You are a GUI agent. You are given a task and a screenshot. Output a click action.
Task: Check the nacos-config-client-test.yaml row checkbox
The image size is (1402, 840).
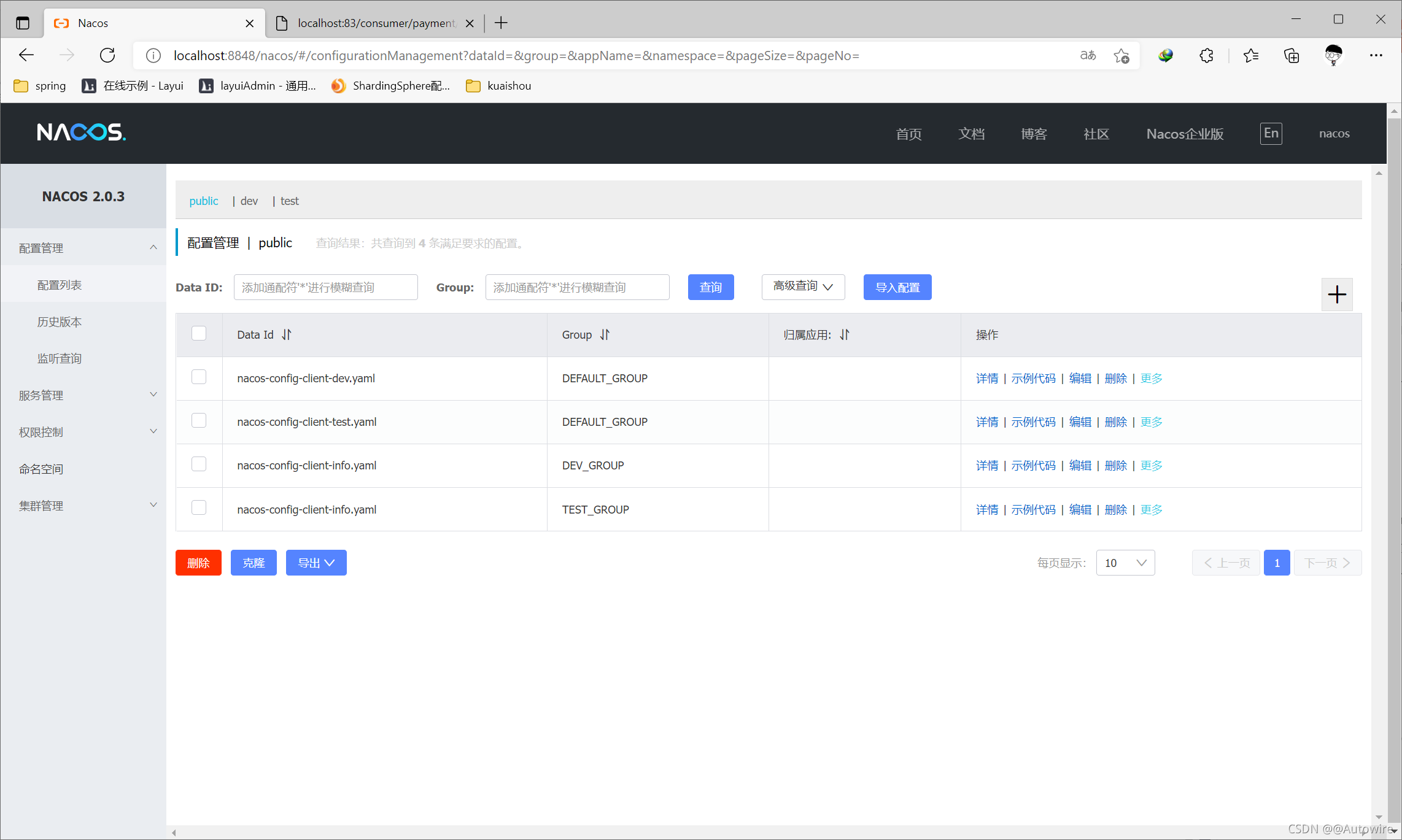(199, 420)
